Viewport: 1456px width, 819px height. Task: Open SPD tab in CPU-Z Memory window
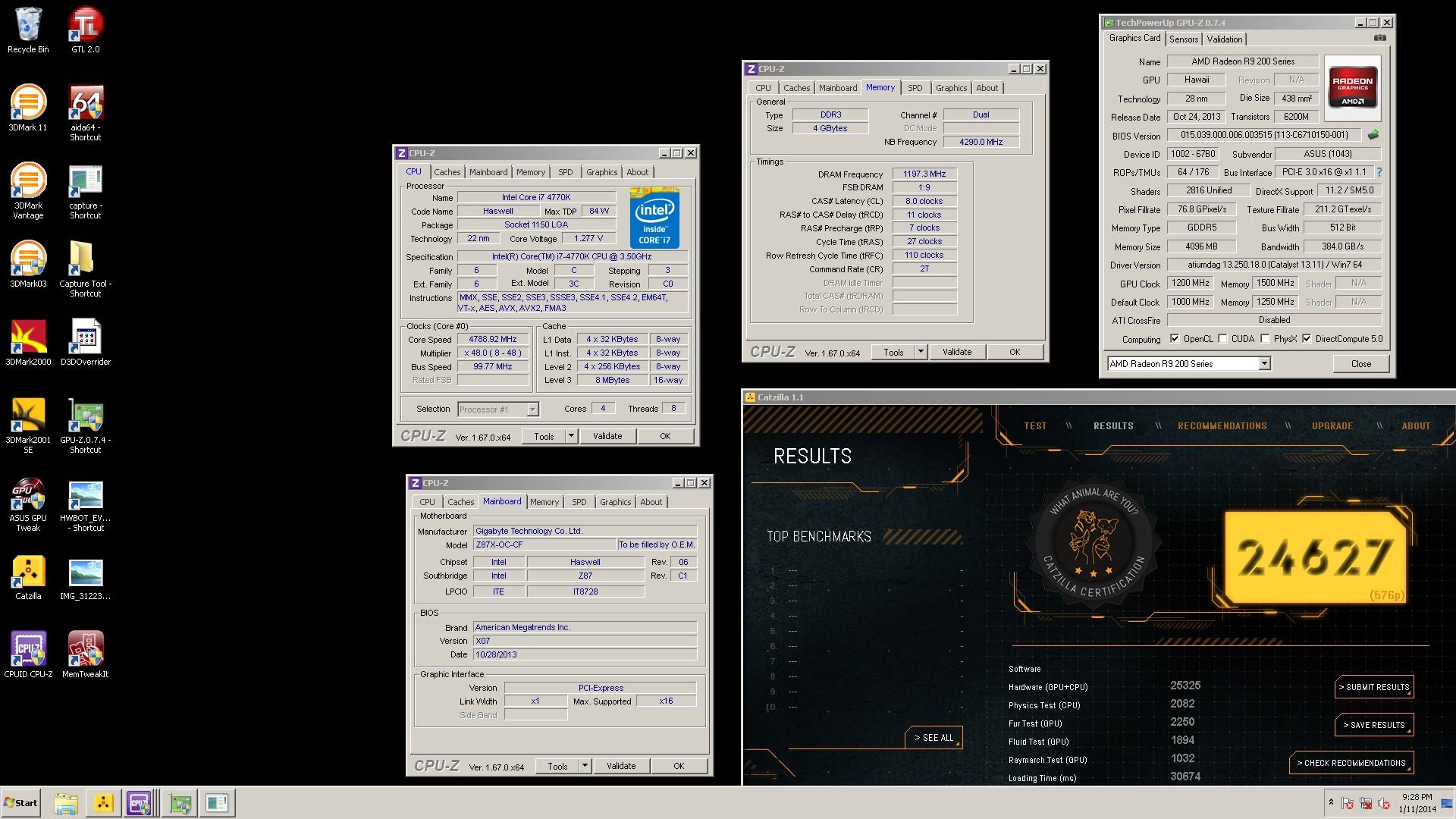[915, 88]
